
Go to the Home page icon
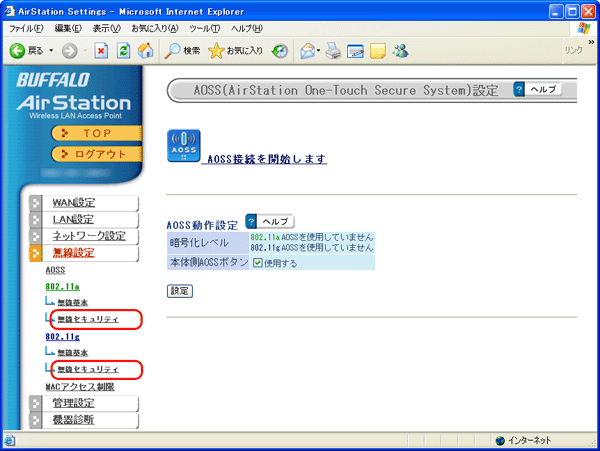click(x=146, y=51)
